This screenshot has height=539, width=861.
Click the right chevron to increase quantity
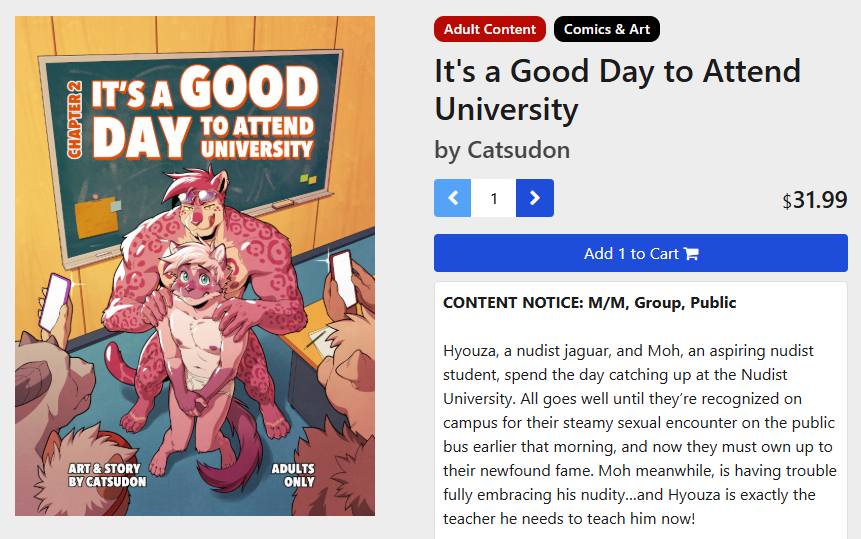(535, 198)
